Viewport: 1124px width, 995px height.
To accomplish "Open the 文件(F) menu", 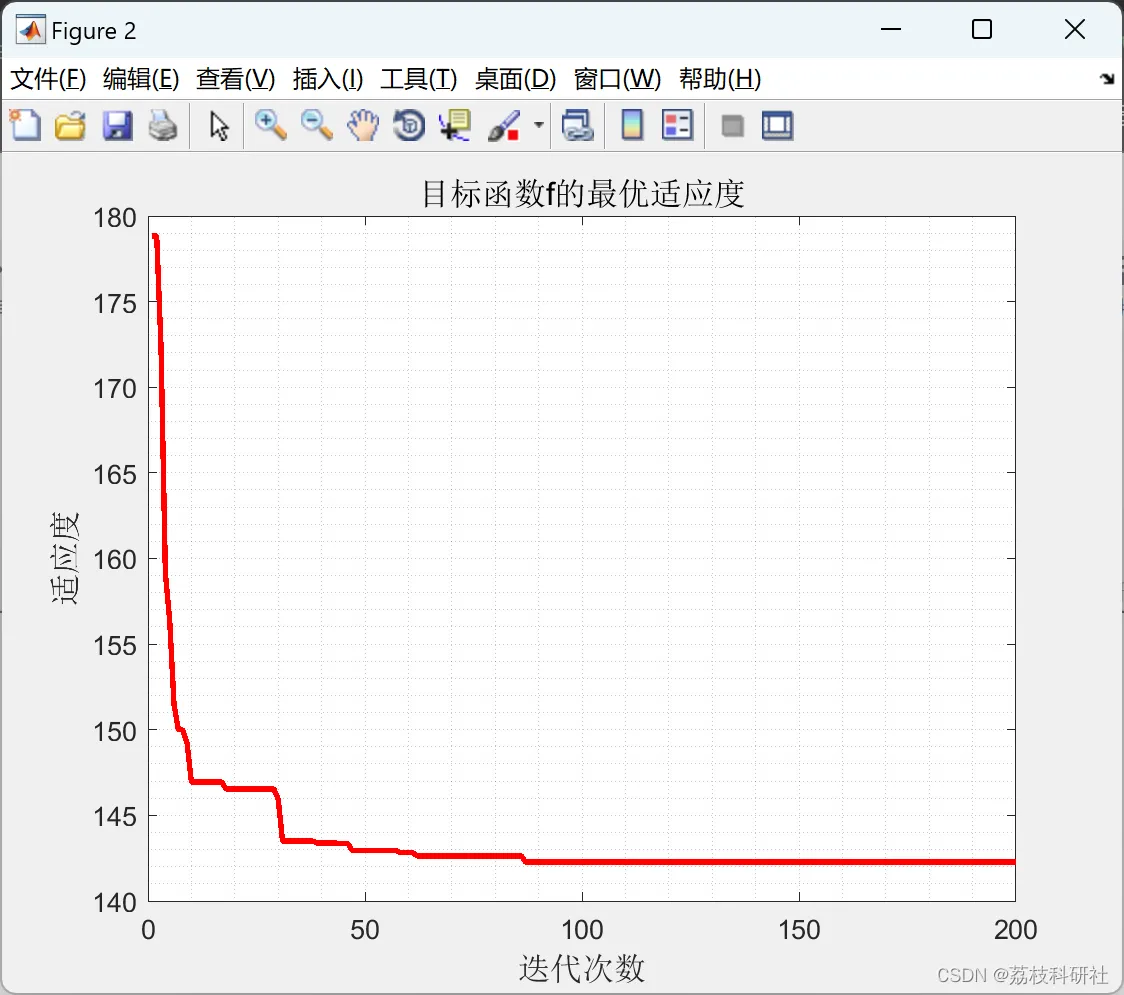I will tap(48, 79).
